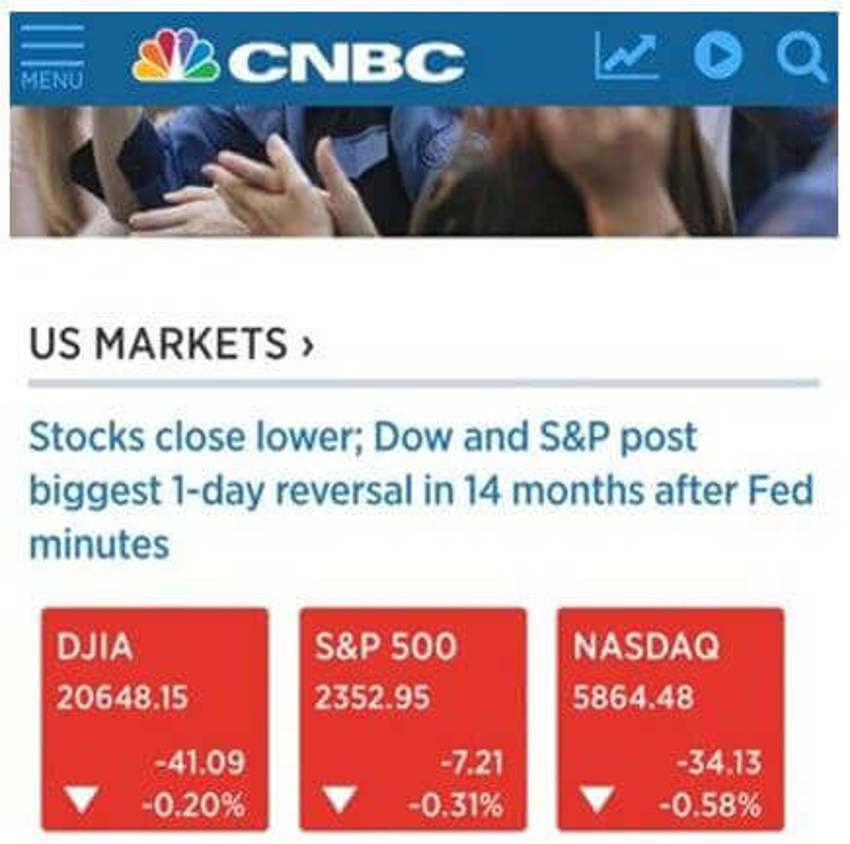
Task: Click the down arrow in NASDAQ tile
Action: 597,799
